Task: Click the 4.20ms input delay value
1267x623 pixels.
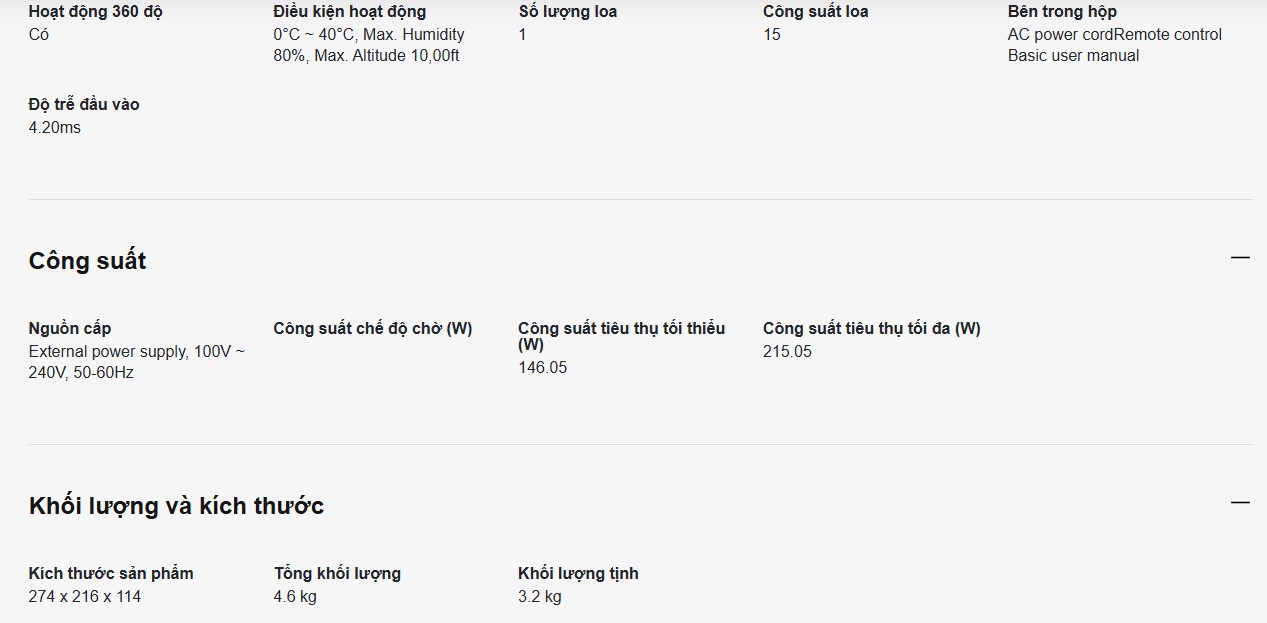Action: (55, 128)
